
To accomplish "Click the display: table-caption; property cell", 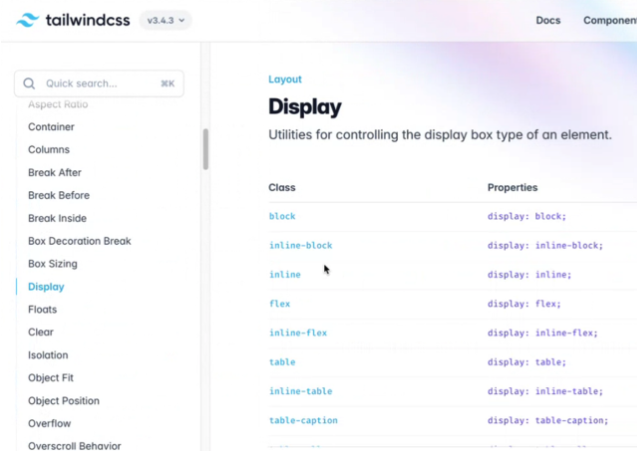I will click(548, 421).
